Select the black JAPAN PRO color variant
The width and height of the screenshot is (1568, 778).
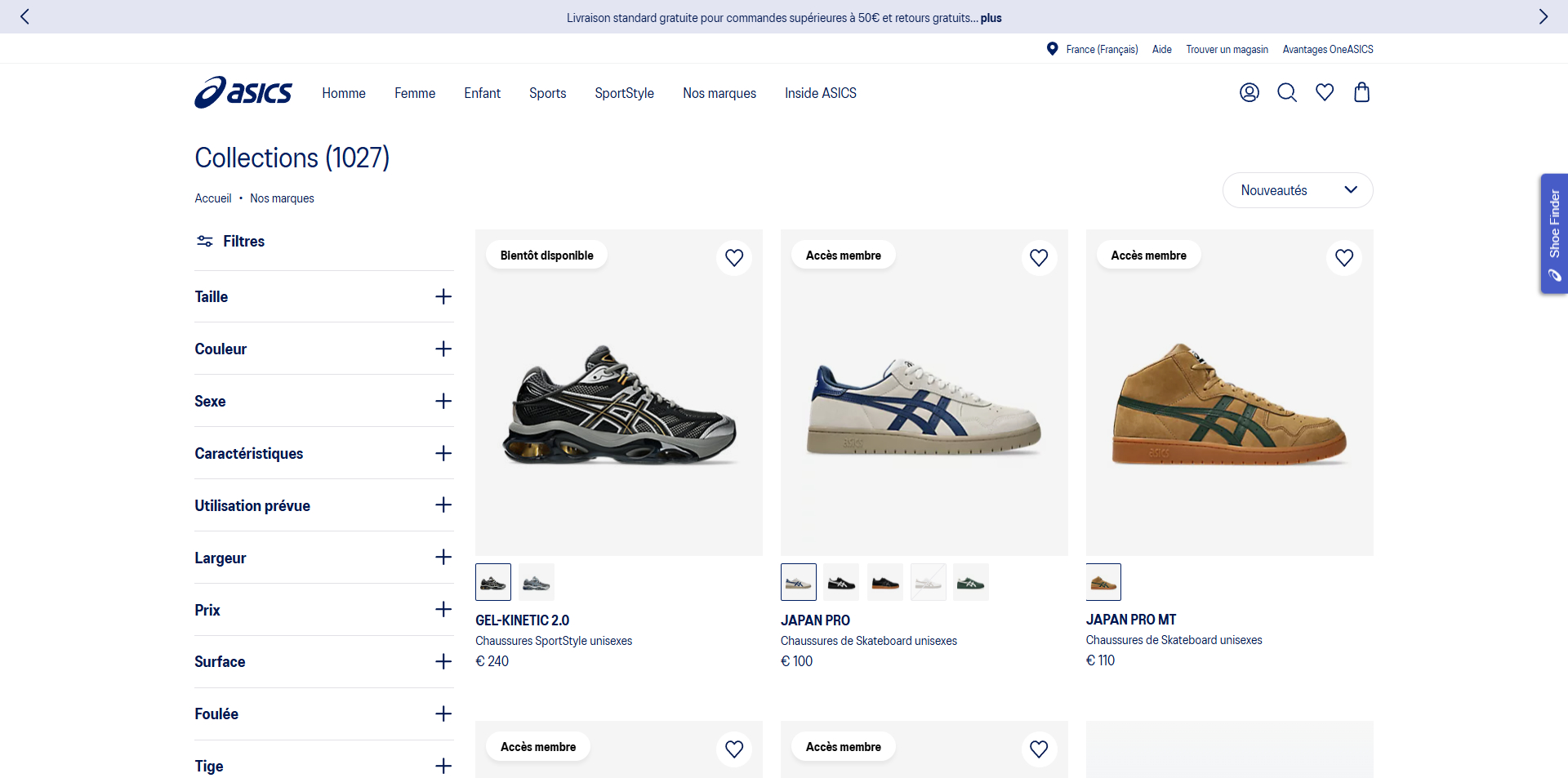pyautogui.click(x=841, y=582)
